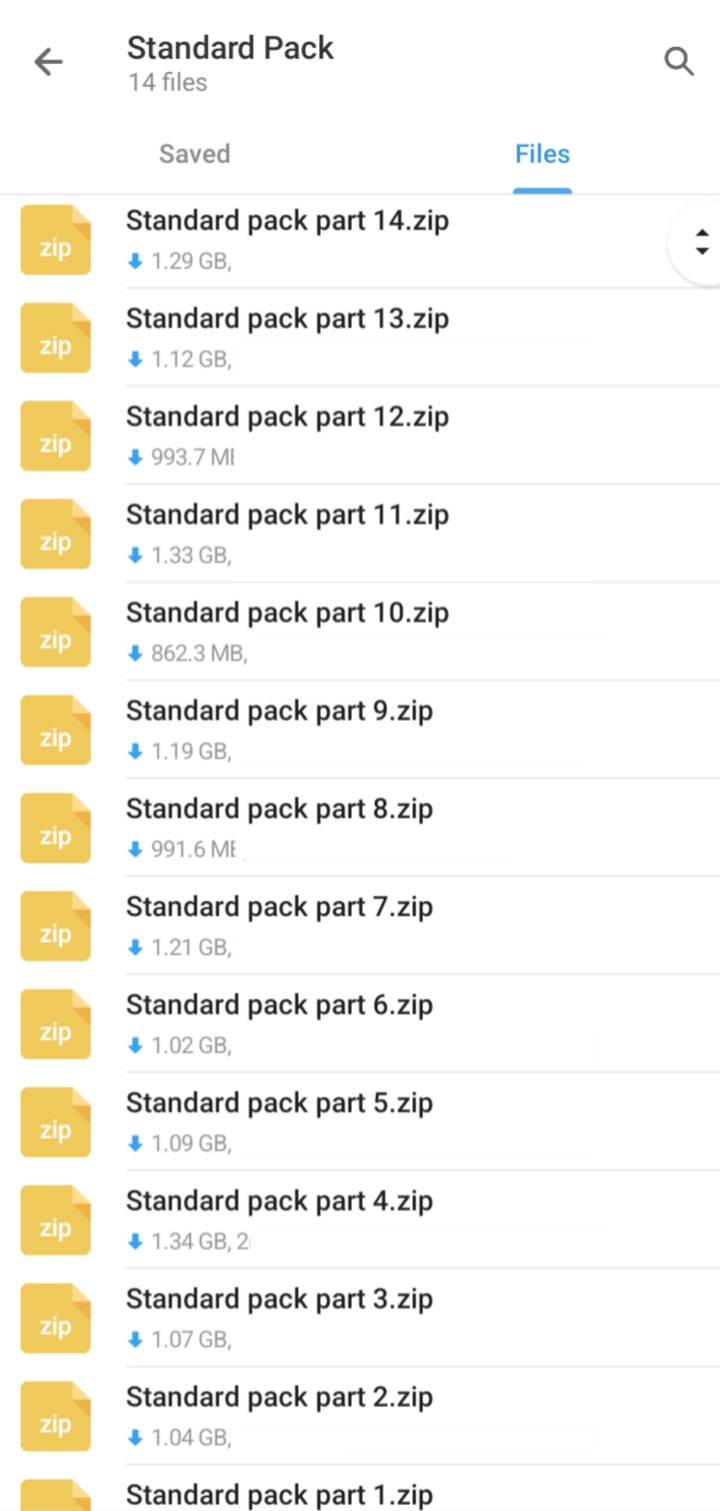The width and height of the screenshot is (720, 1511).
Task: Tap the zip icon for part 3
Action: pos(56,1318)
